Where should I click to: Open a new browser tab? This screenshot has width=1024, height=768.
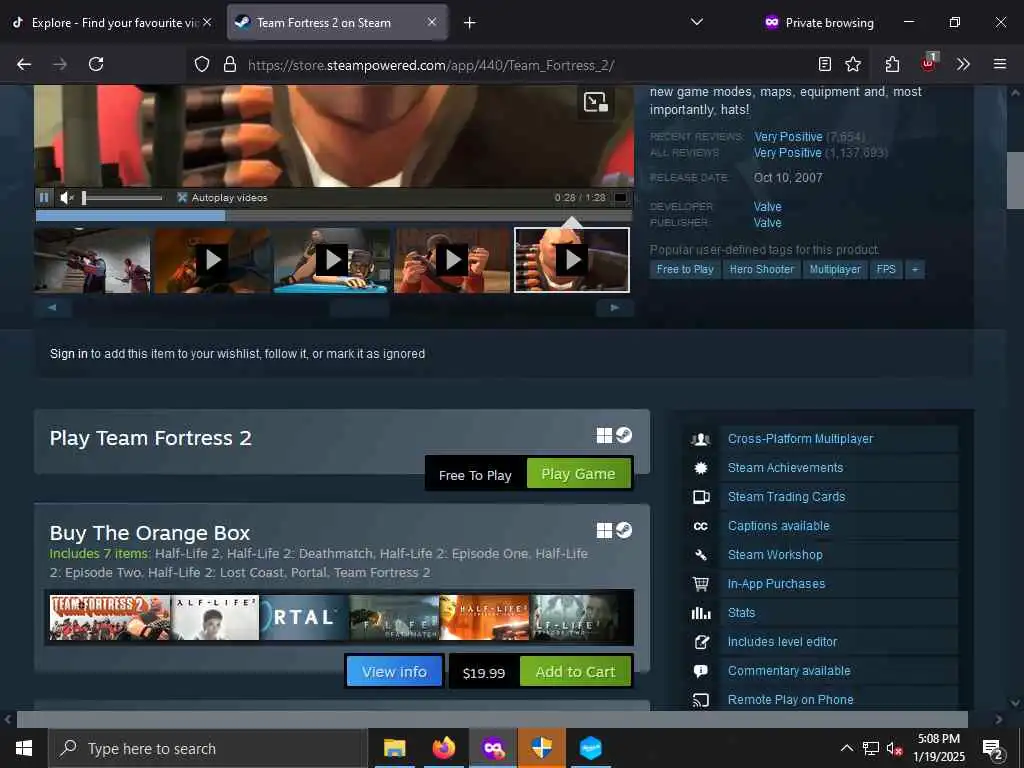470,23
